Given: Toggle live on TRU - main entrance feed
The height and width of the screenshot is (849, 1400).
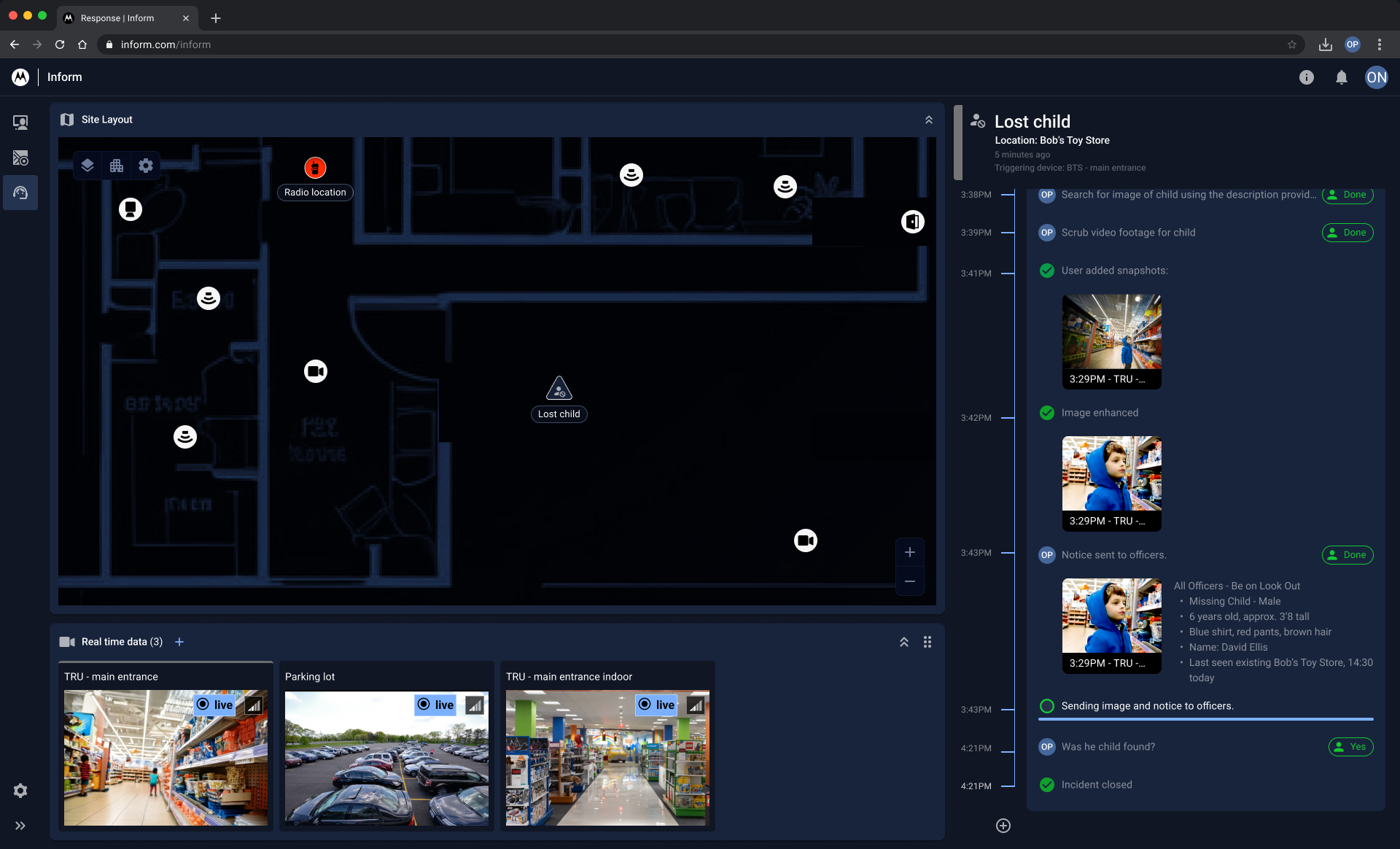Looking at the screenshot, I should coord(214,705).
